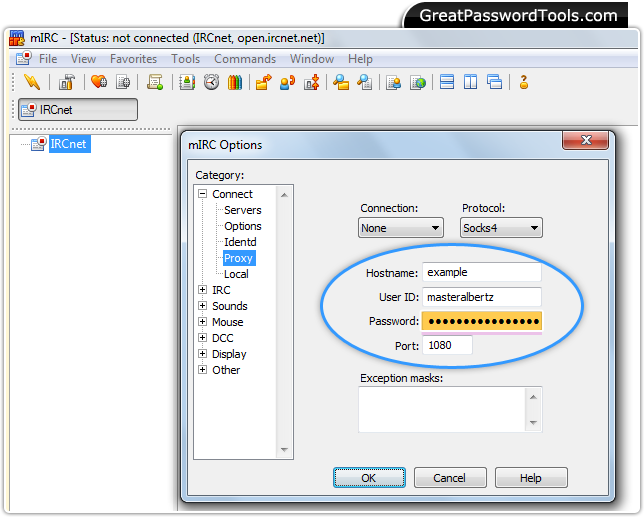Image resolution: width=644 pixels, height=517 pixels.
Task: Open the Connection dropdown showing None
Action: tap(400, 227)
